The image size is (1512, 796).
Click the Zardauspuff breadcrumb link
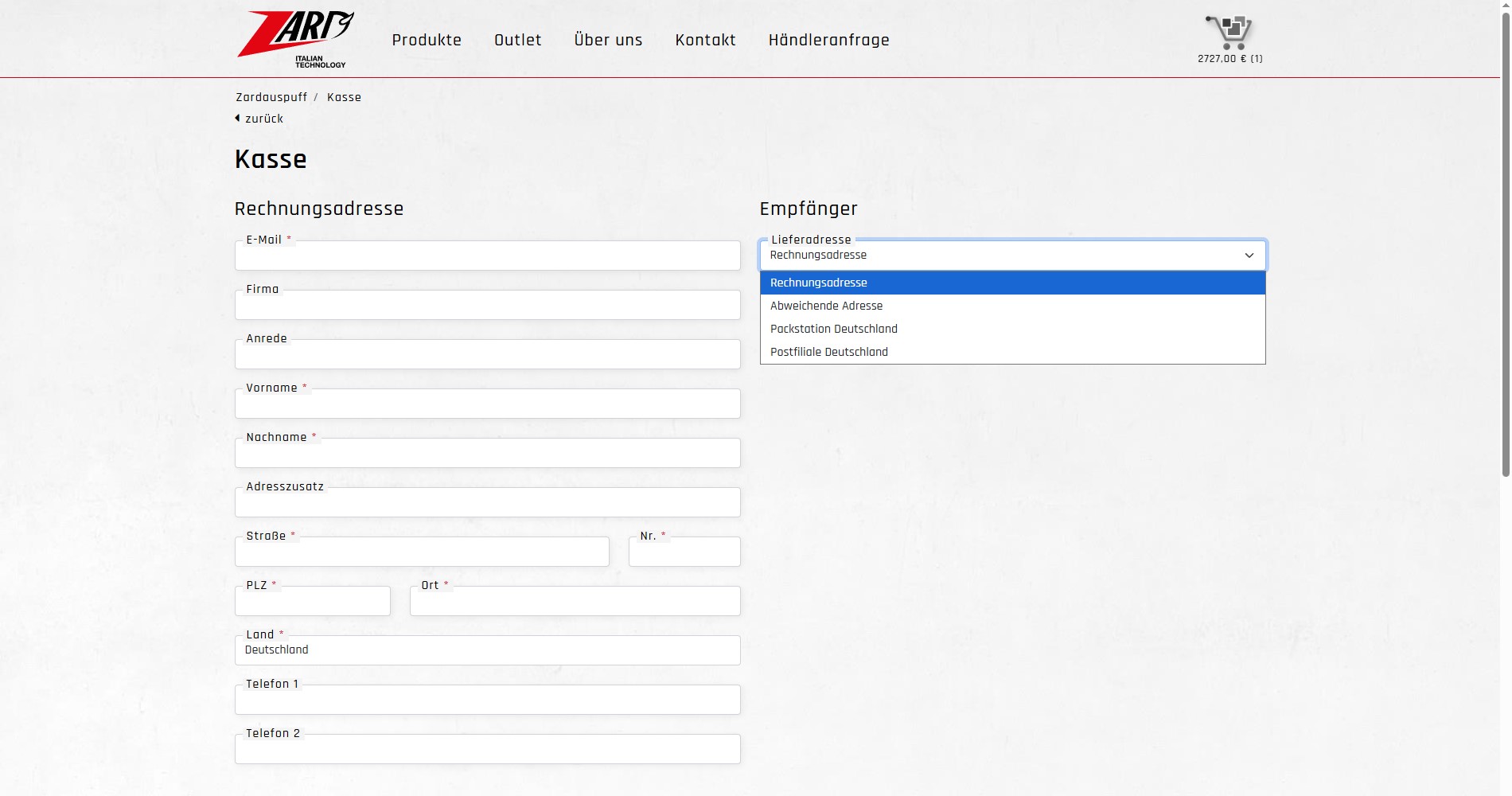[x=271, y=97]
